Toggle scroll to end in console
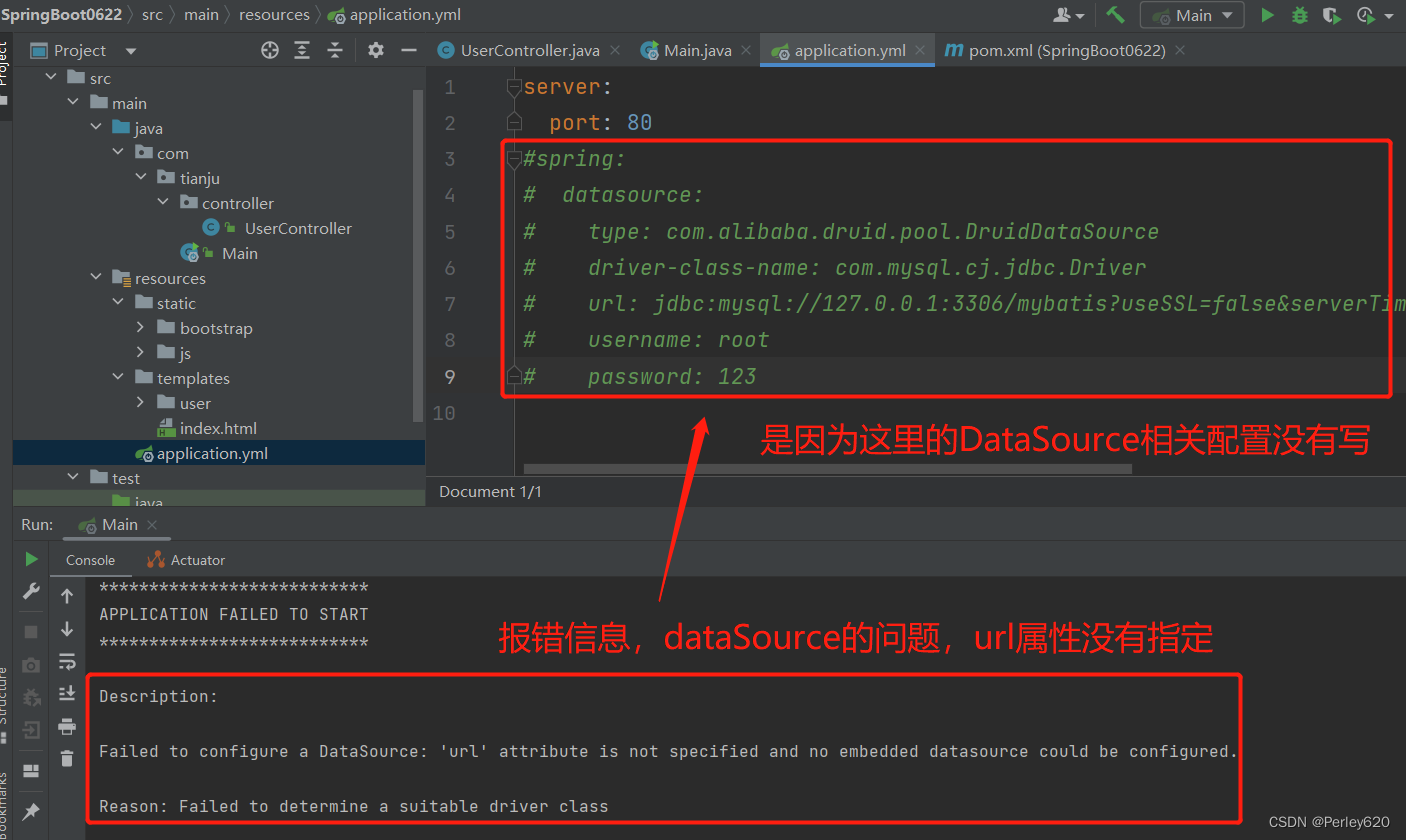Screen dimensions: 1406x840 tap(67, 693)
